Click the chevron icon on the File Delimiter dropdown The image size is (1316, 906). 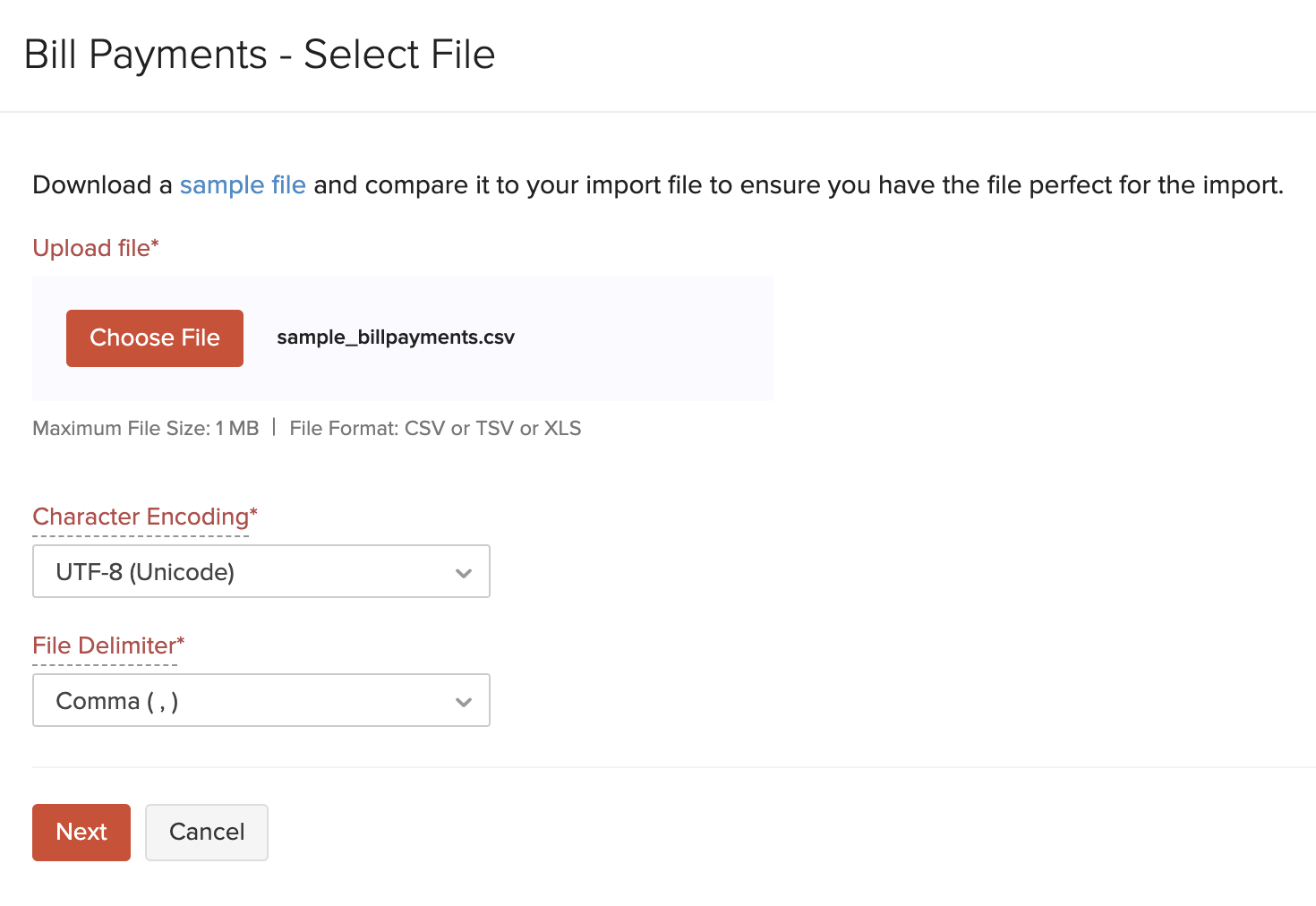tap(464, 700)
